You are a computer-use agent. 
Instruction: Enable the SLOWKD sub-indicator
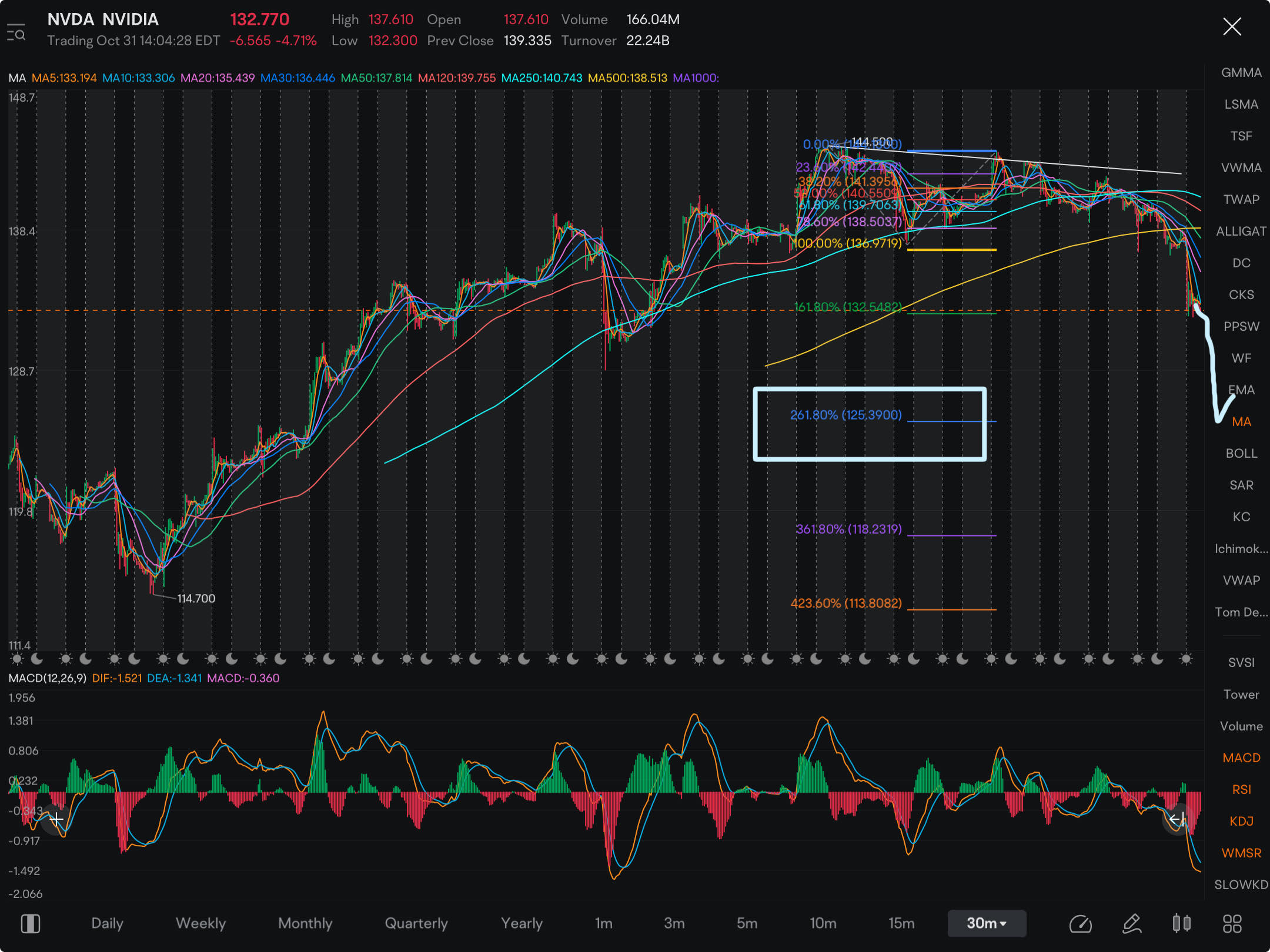[1241, 885]
